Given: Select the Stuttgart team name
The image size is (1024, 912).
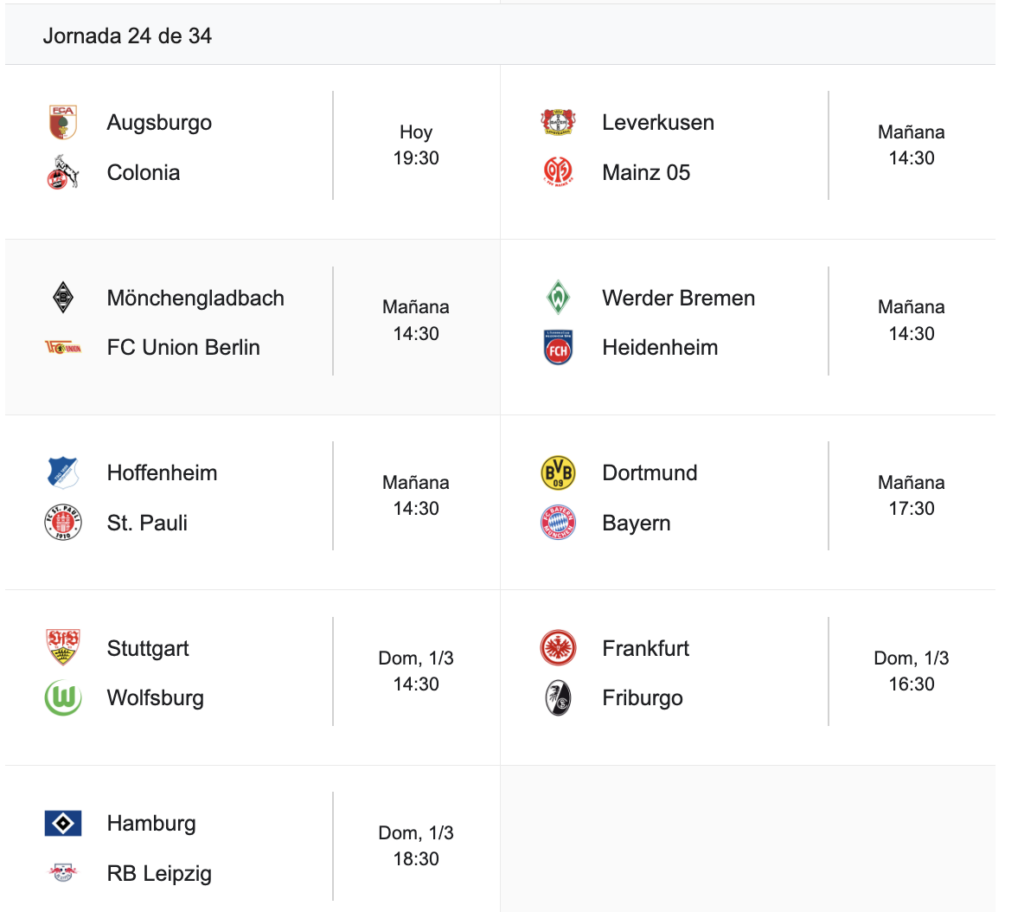Looking at the screenshot, I should tap(148, 648).
